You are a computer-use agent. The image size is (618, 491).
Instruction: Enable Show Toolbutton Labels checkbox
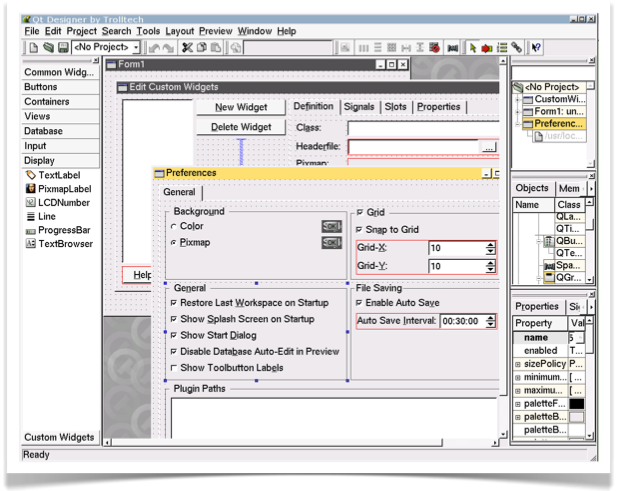(174, 368)
